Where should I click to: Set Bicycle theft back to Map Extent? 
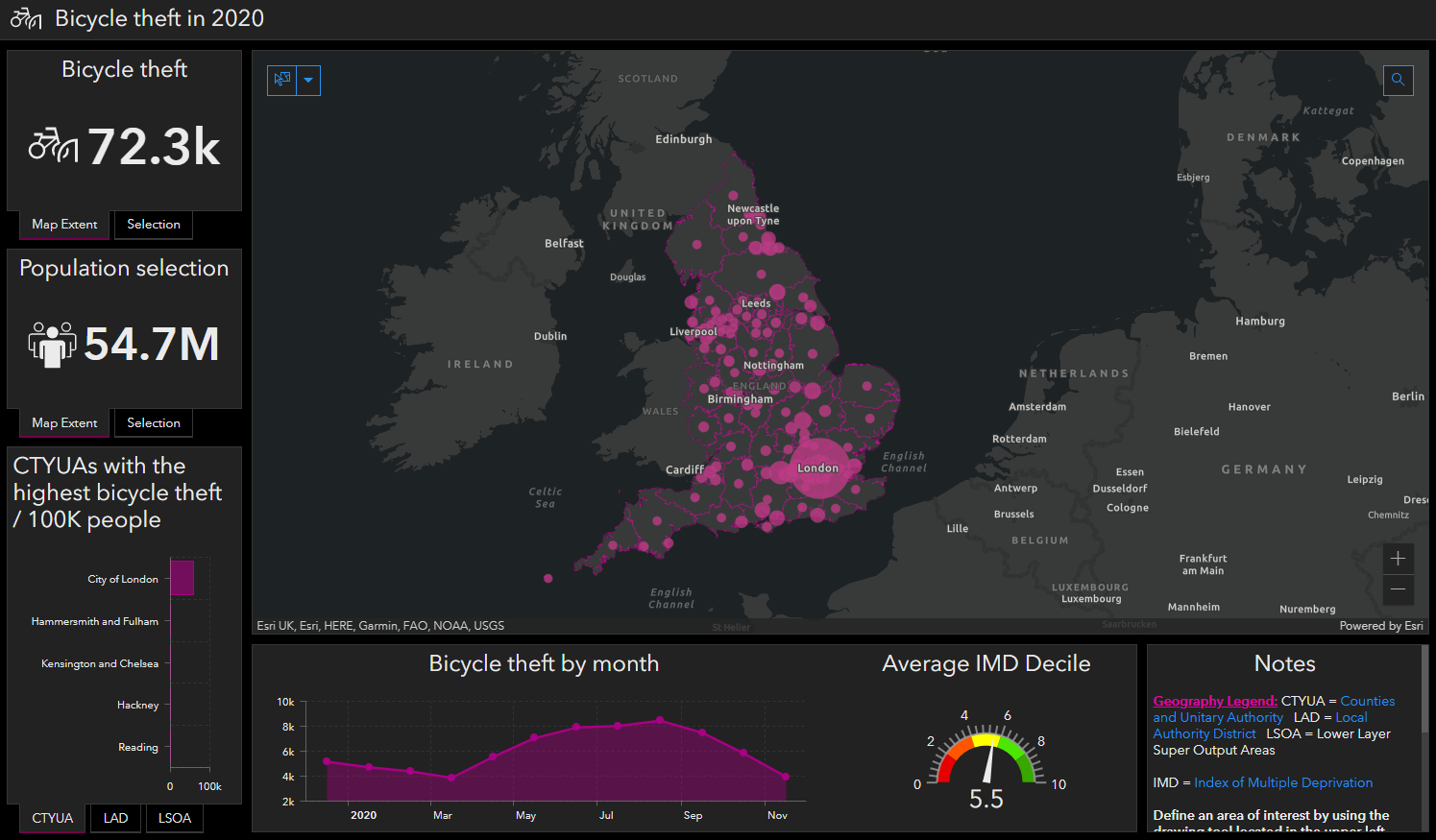coord(63,224)
